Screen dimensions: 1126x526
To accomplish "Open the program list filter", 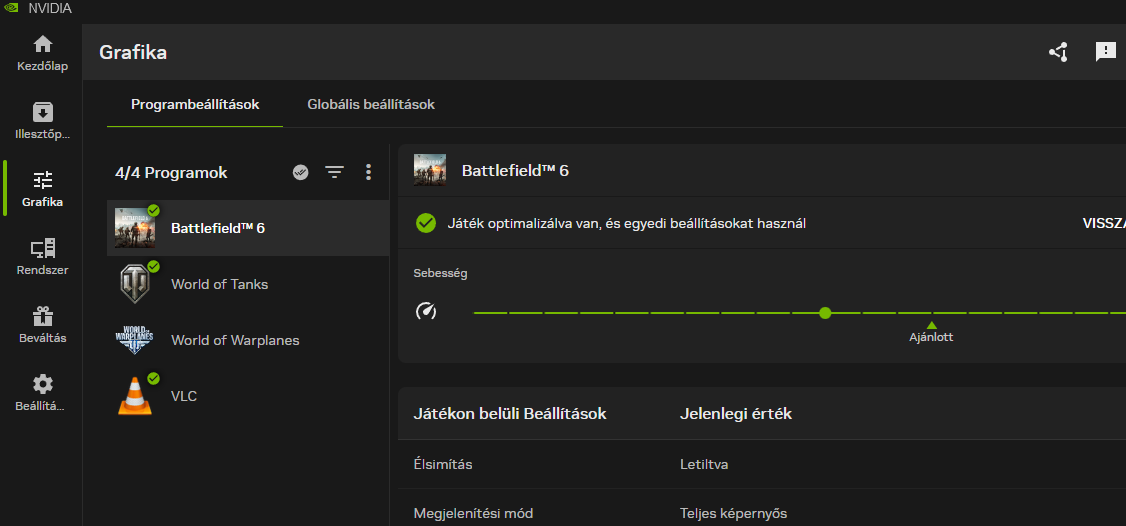I will (335, 172).
